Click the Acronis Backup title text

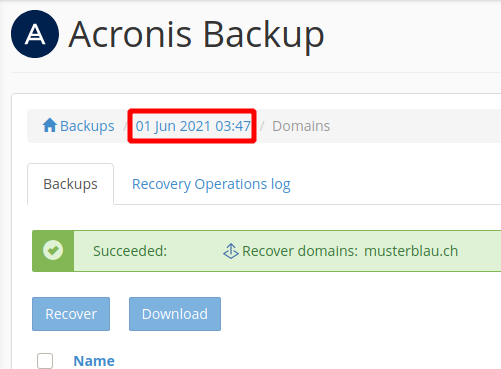(x=196, y=35)
